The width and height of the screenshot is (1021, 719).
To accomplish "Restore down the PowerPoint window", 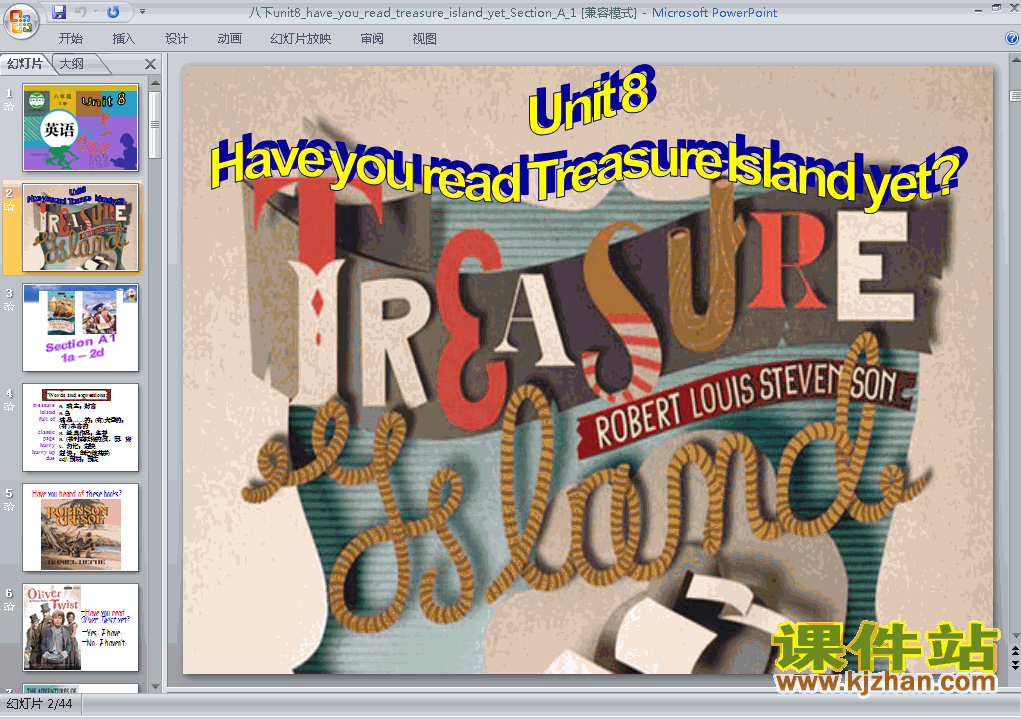I will 996,8.
